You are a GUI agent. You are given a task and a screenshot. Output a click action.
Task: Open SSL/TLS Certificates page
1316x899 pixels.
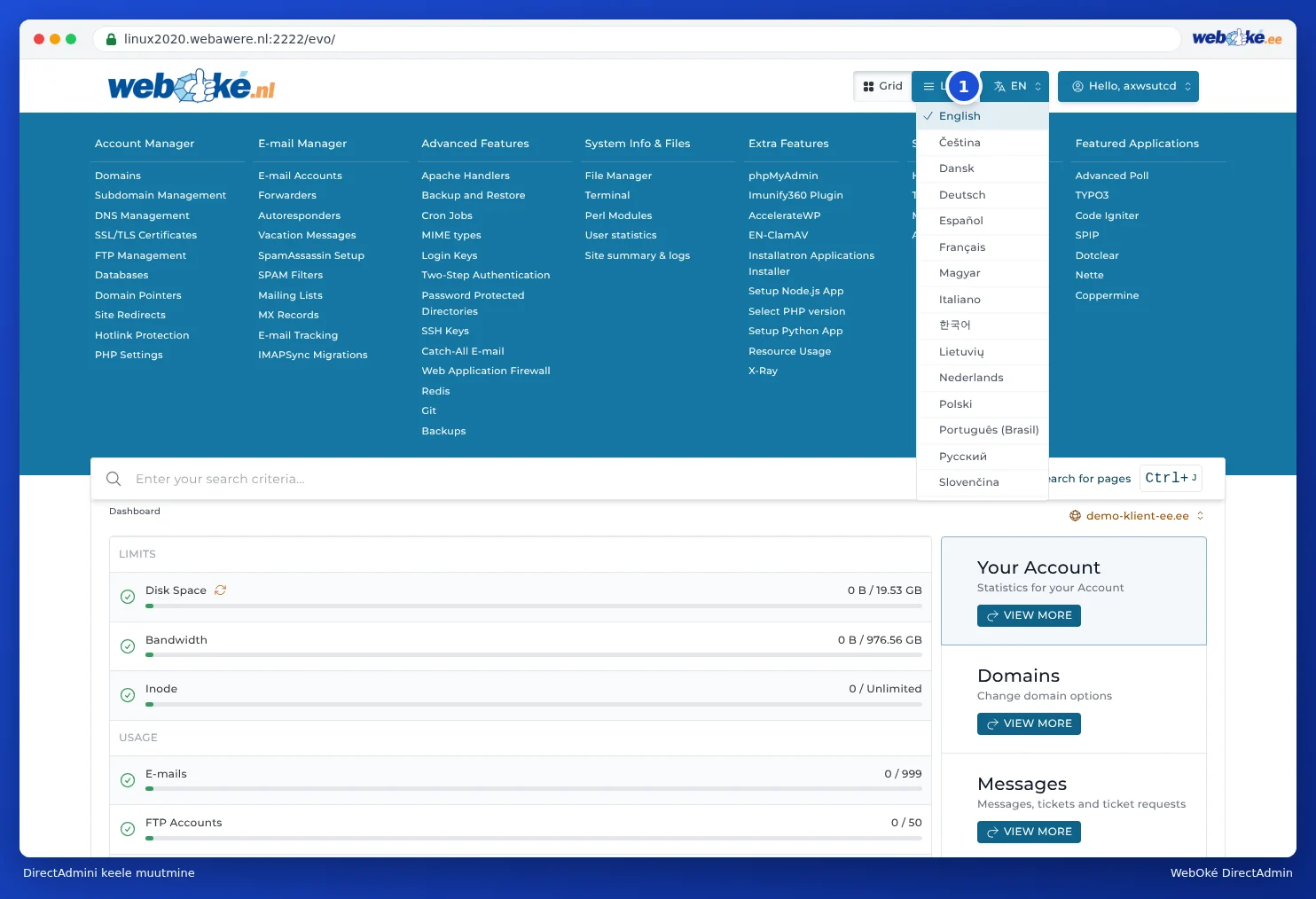(145, 235)
